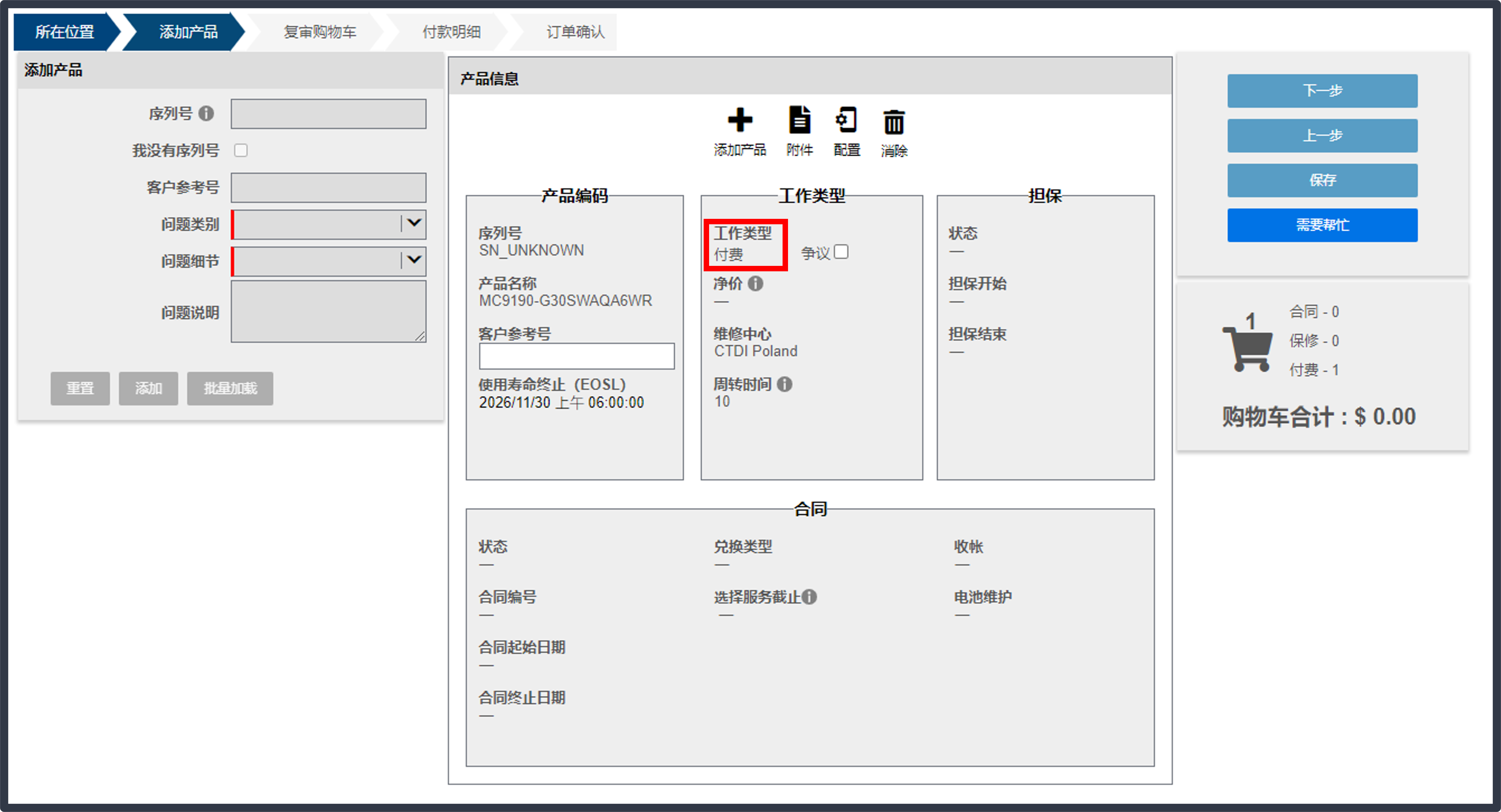The image size is (1501, 812).
Task: Click the SN_UNKNOWN serial number text
Action: tap(531, 250)
